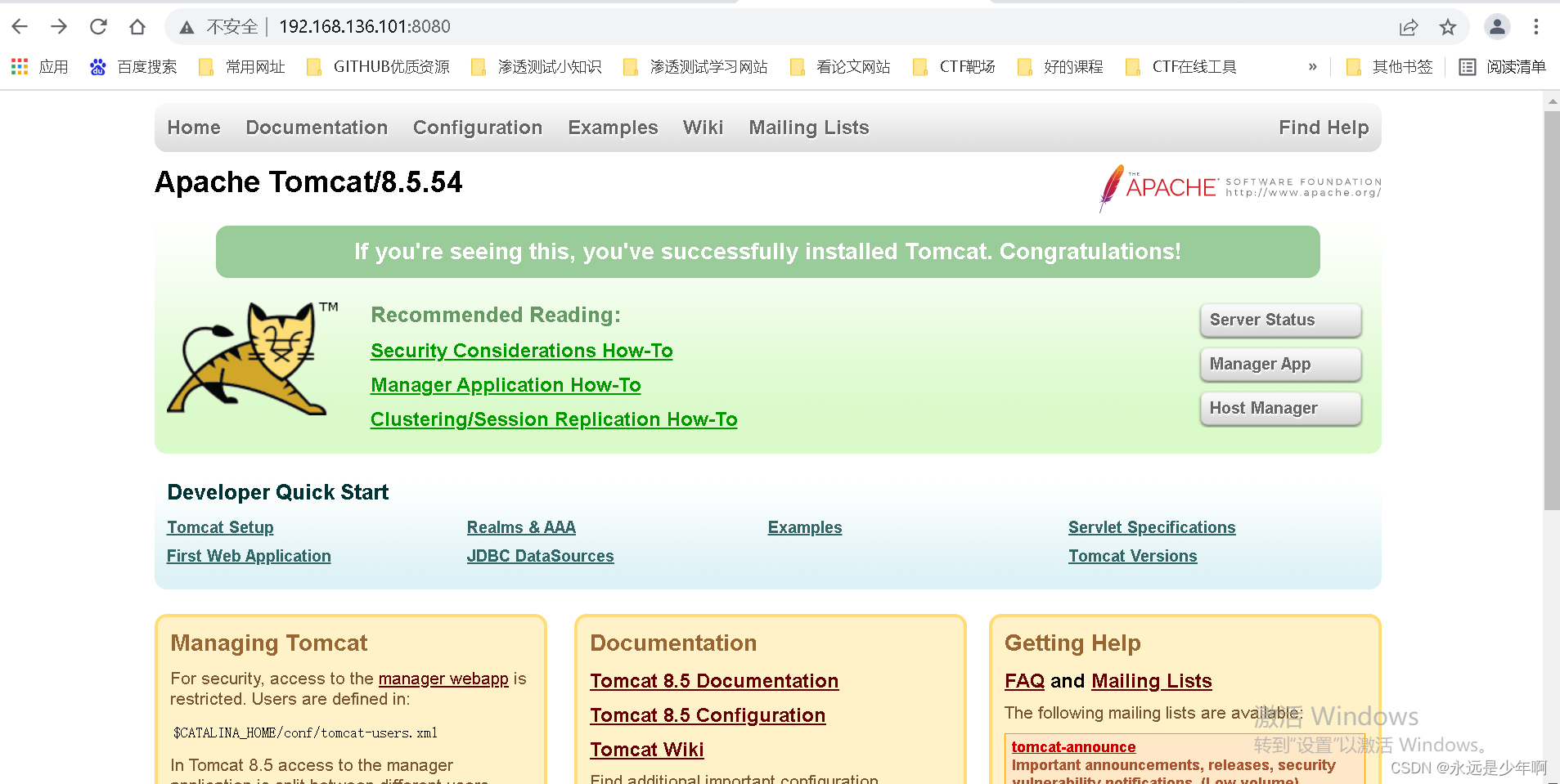
Task: Open the CTF在线工具 bookmark folder
Action: [1181, 67]
